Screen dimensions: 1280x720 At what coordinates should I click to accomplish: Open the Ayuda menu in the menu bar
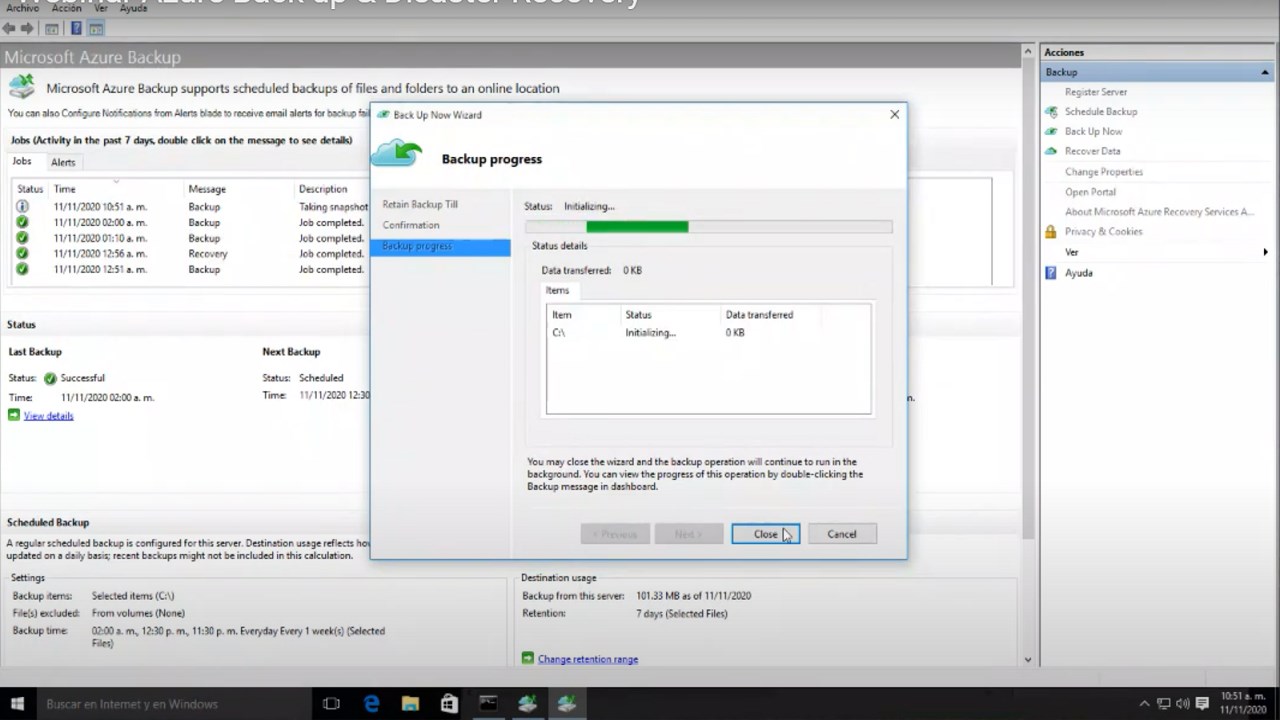click(133, 8)
